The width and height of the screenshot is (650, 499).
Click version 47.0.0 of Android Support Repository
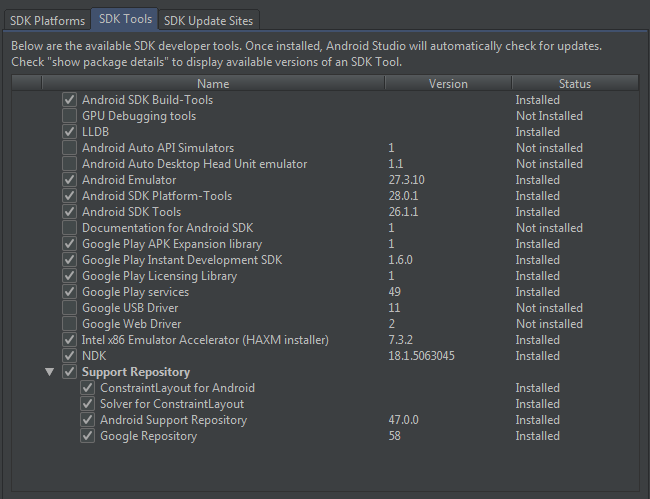(403, 420)
